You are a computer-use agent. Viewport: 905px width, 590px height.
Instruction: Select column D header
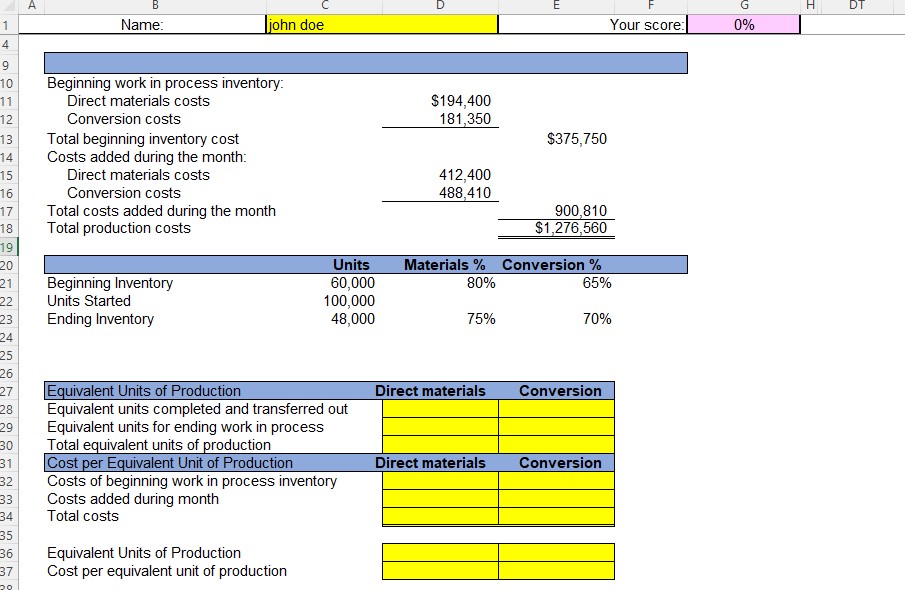pyautogui.click(x=440, y=6)
